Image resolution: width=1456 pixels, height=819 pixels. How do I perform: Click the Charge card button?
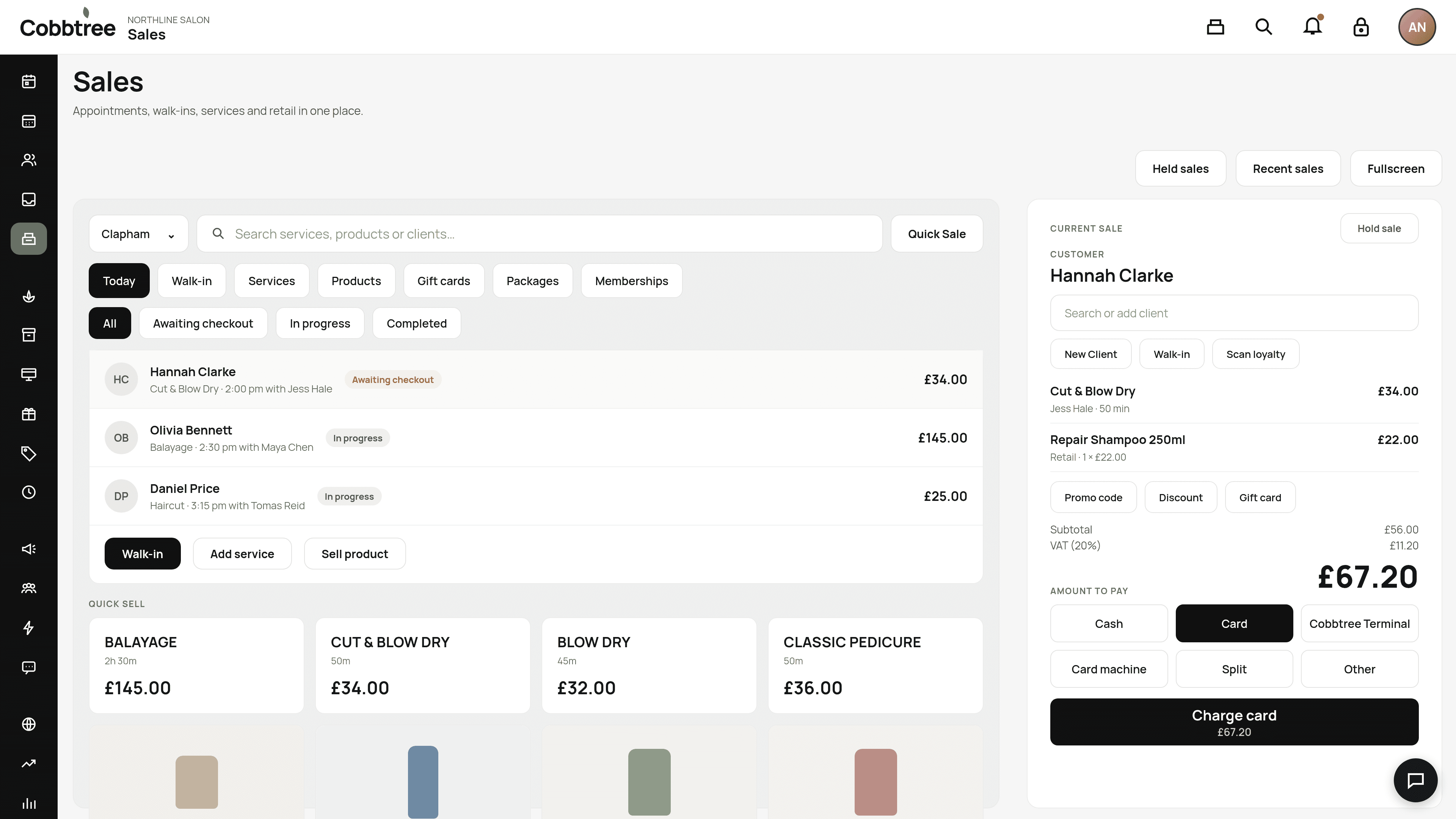coord(1234,722)
